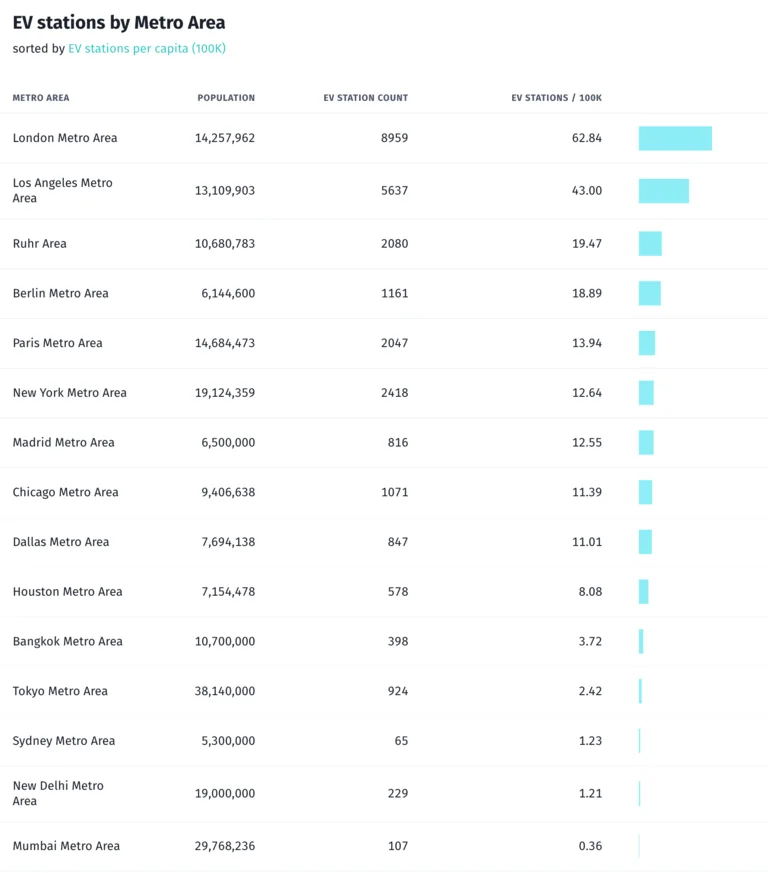Sort by EV Stations / 100K header
This screenshot has width=768, height=873.
coord(557,98)
